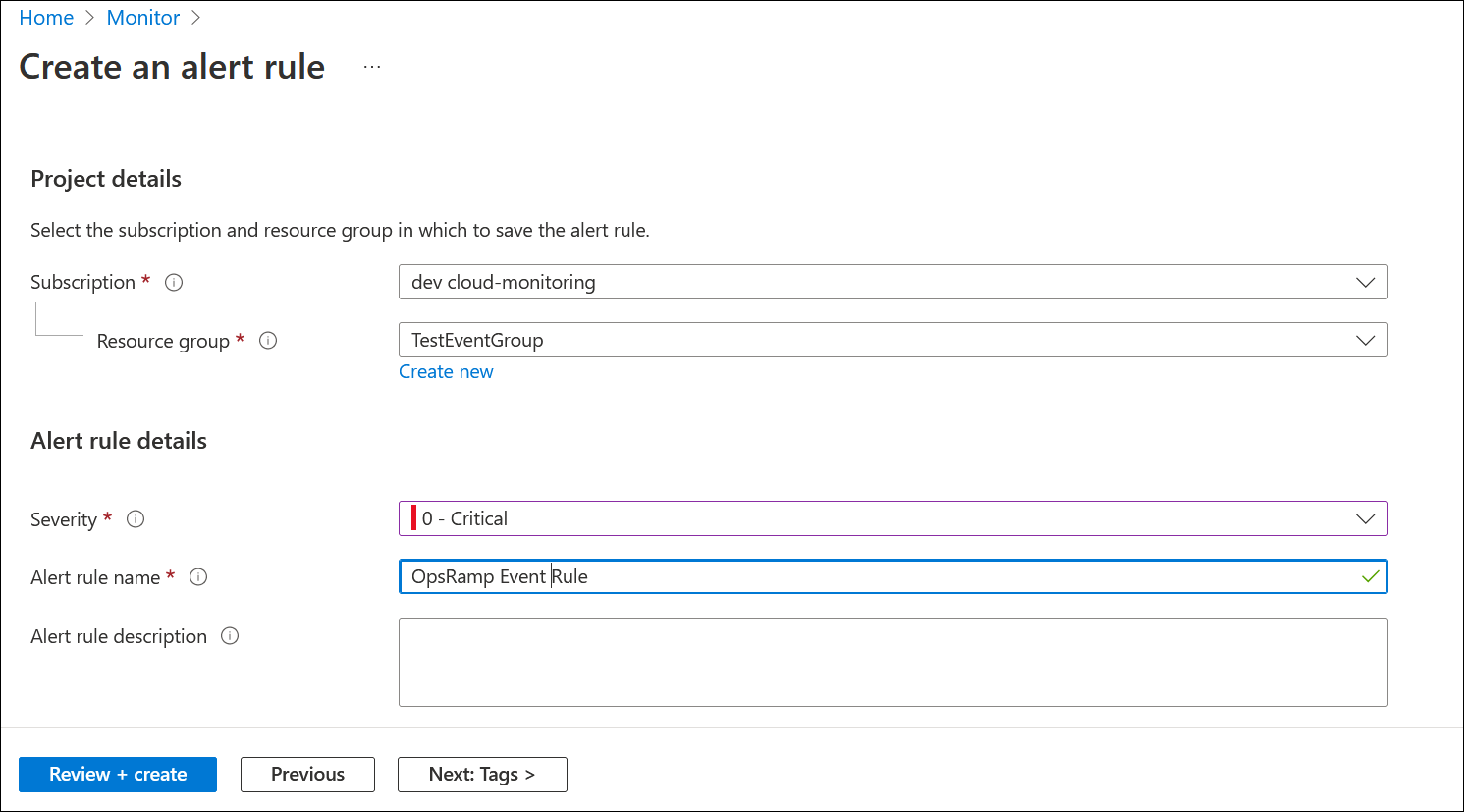Click the Alert rule description info icon
This screenshot has width=1464, height=812.
point(230,636)
